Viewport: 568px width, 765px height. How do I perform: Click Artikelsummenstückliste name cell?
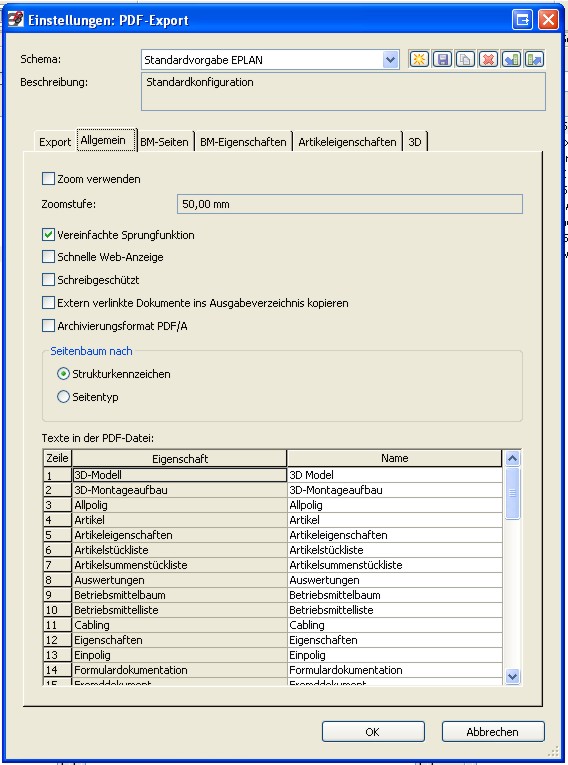[394, 565]
